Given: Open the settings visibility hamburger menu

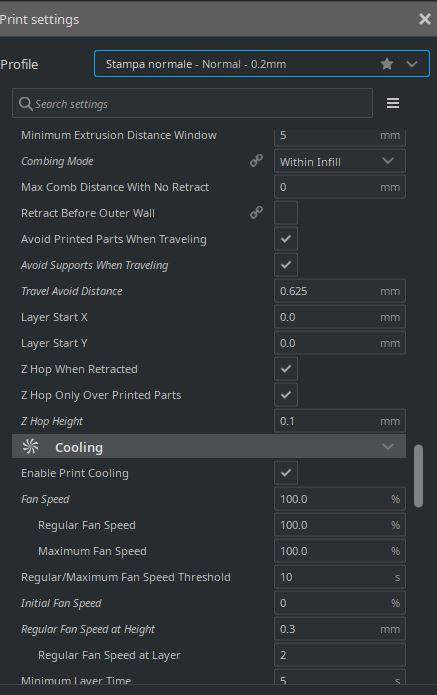Looking at the screenshot, I should [393, 103].
